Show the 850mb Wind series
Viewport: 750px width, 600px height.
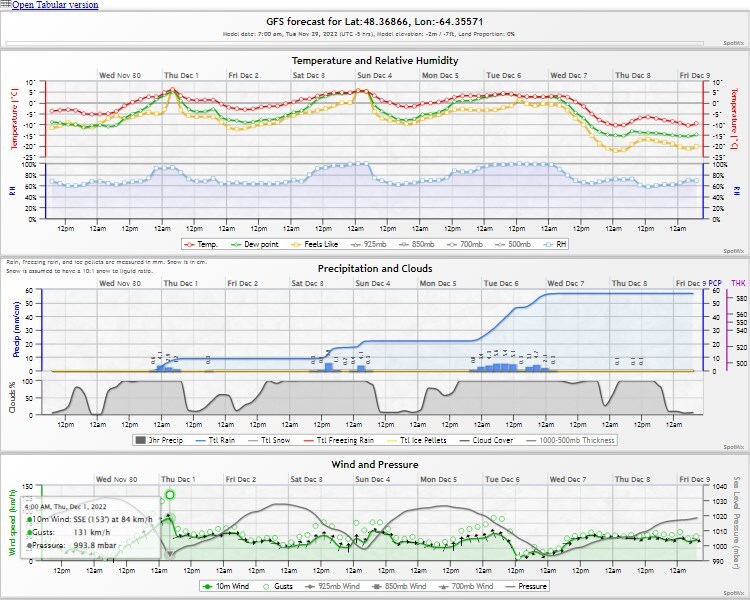[399, 586]
